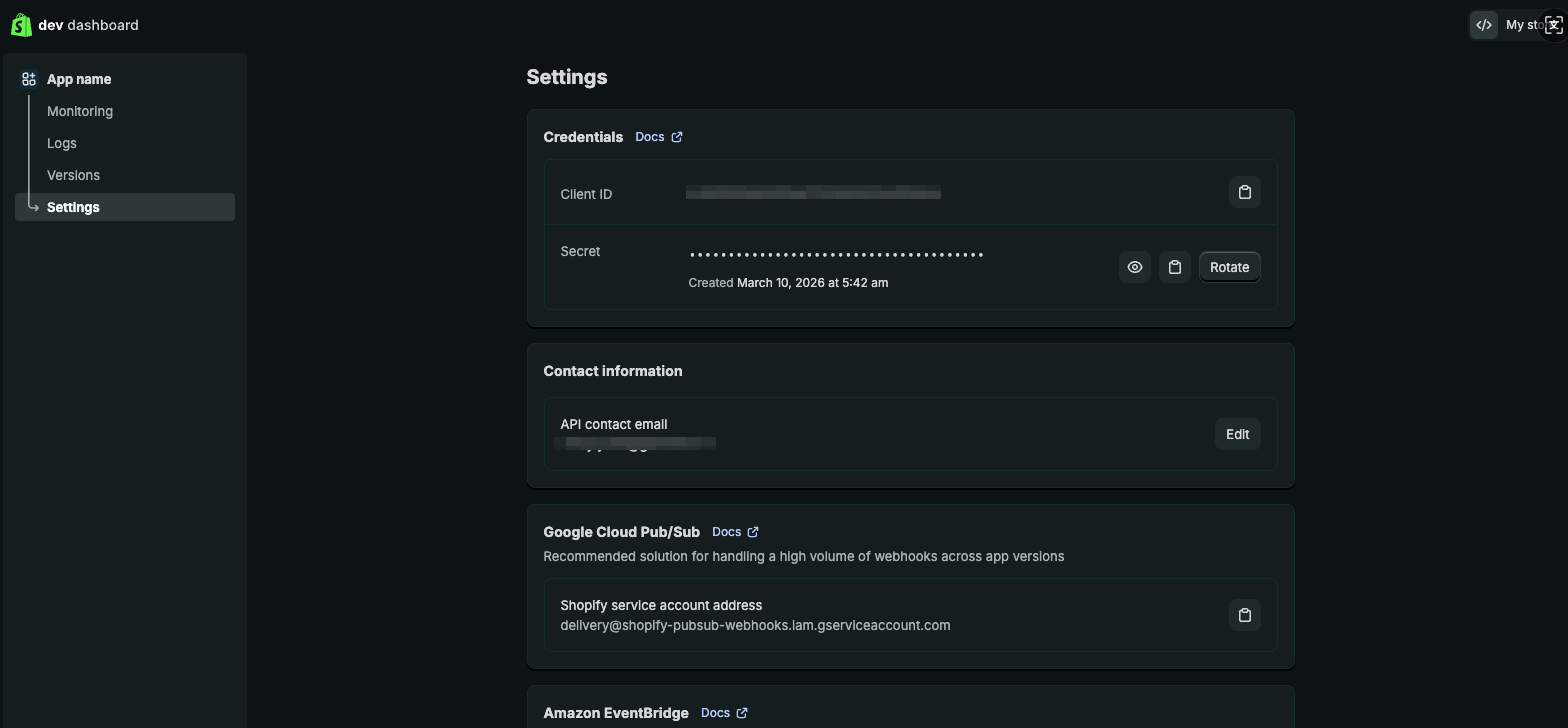
Task: Click the masked Secret value field
Action: [836, 255]
